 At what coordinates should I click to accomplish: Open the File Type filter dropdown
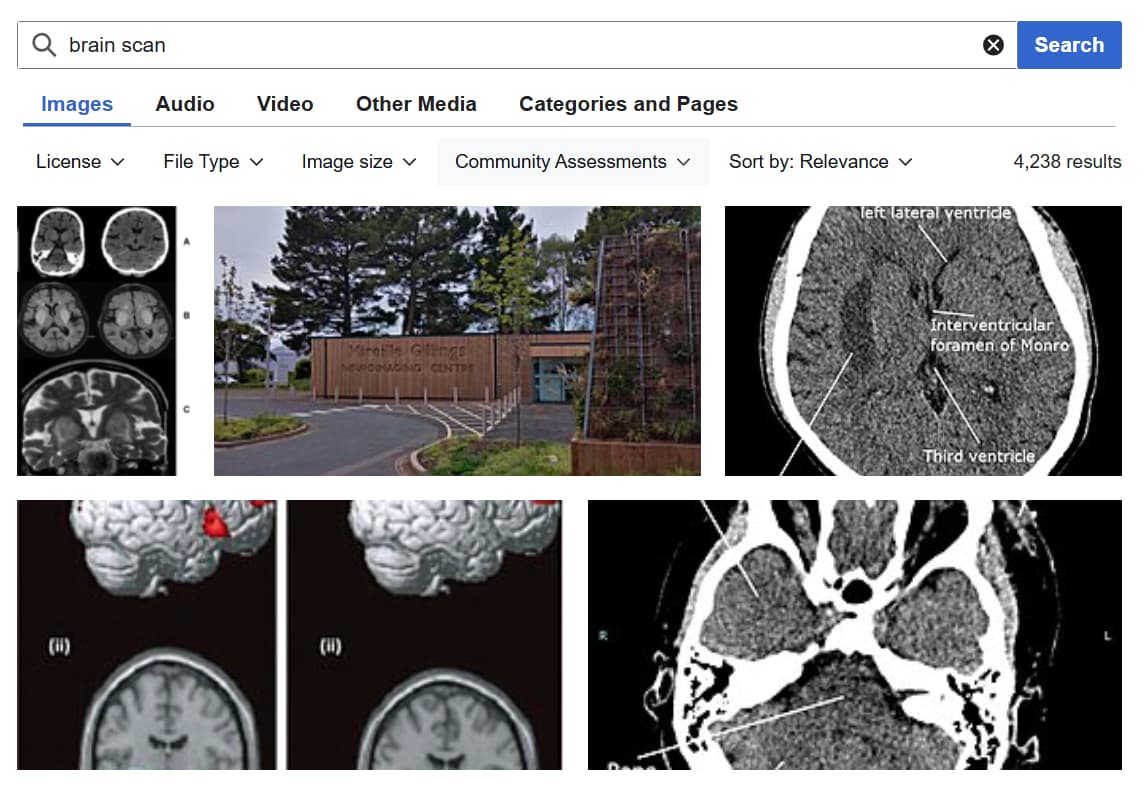click(x=213, y=161)
